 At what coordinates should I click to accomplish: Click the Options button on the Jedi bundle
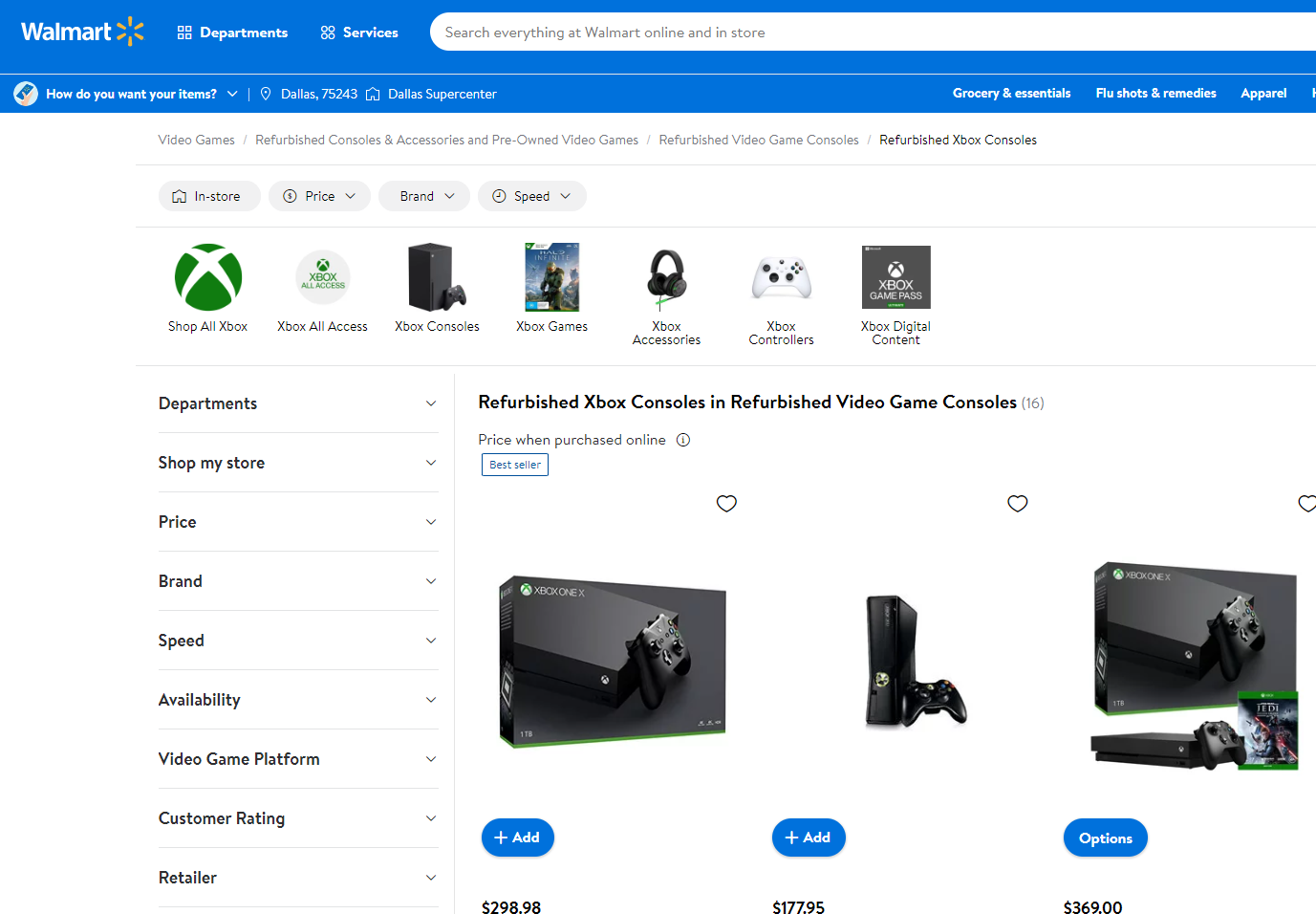click(x=1105, y=837)
